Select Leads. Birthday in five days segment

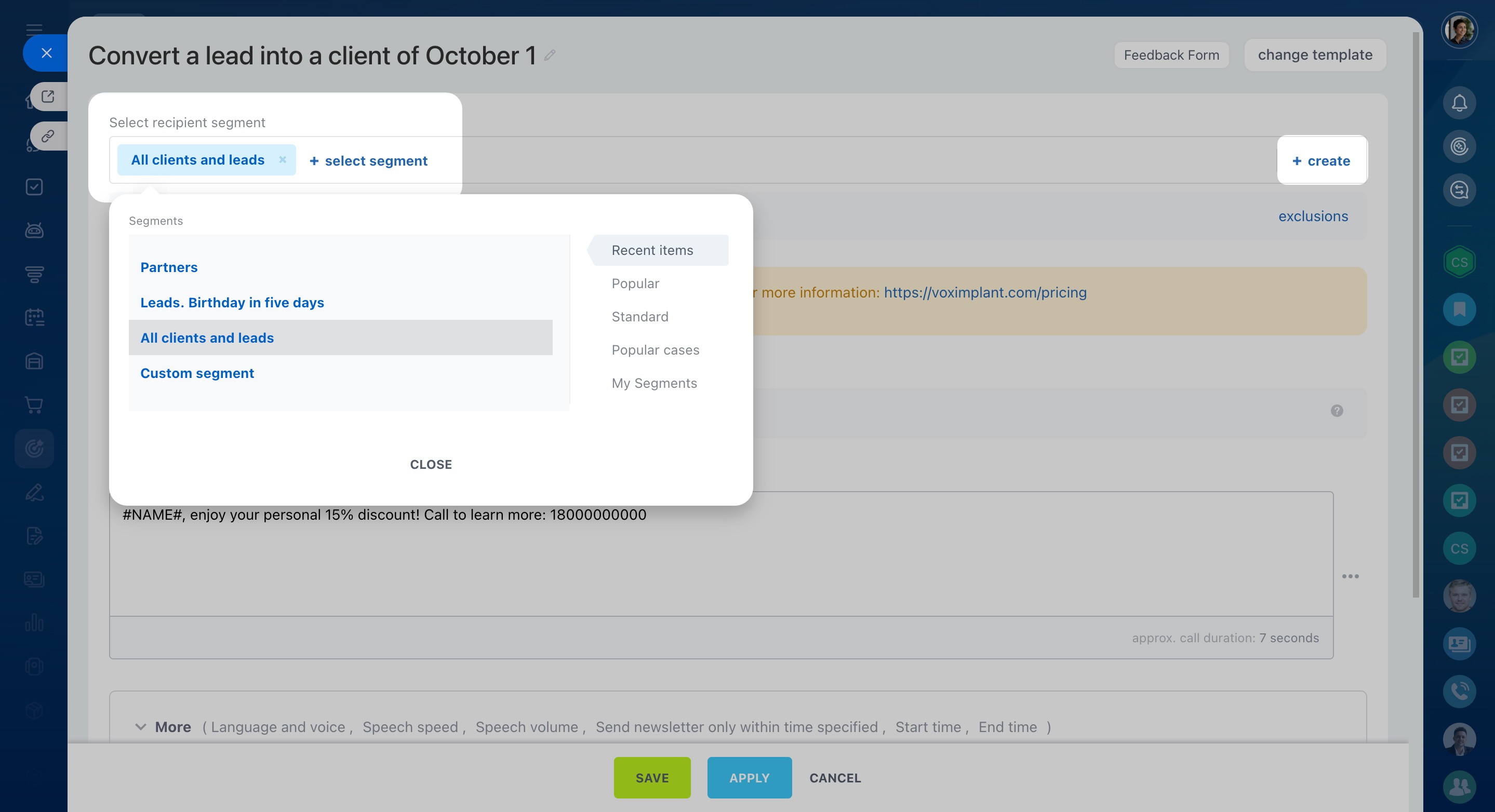click(232, 303)
